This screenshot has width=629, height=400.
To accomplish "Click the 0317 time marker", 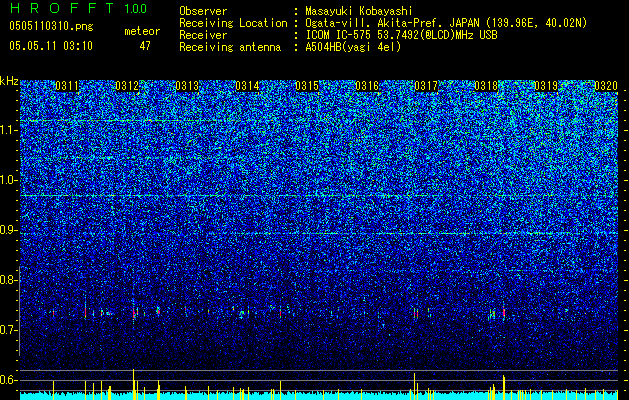I will (426, 86).
